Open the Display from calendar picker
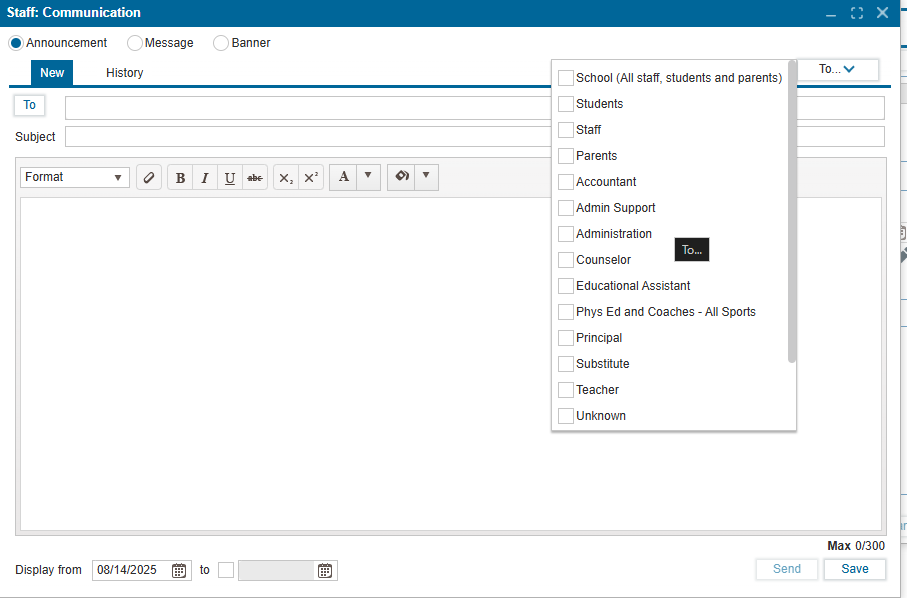Viewport: 907px width, 598px height. coord(179,570)
